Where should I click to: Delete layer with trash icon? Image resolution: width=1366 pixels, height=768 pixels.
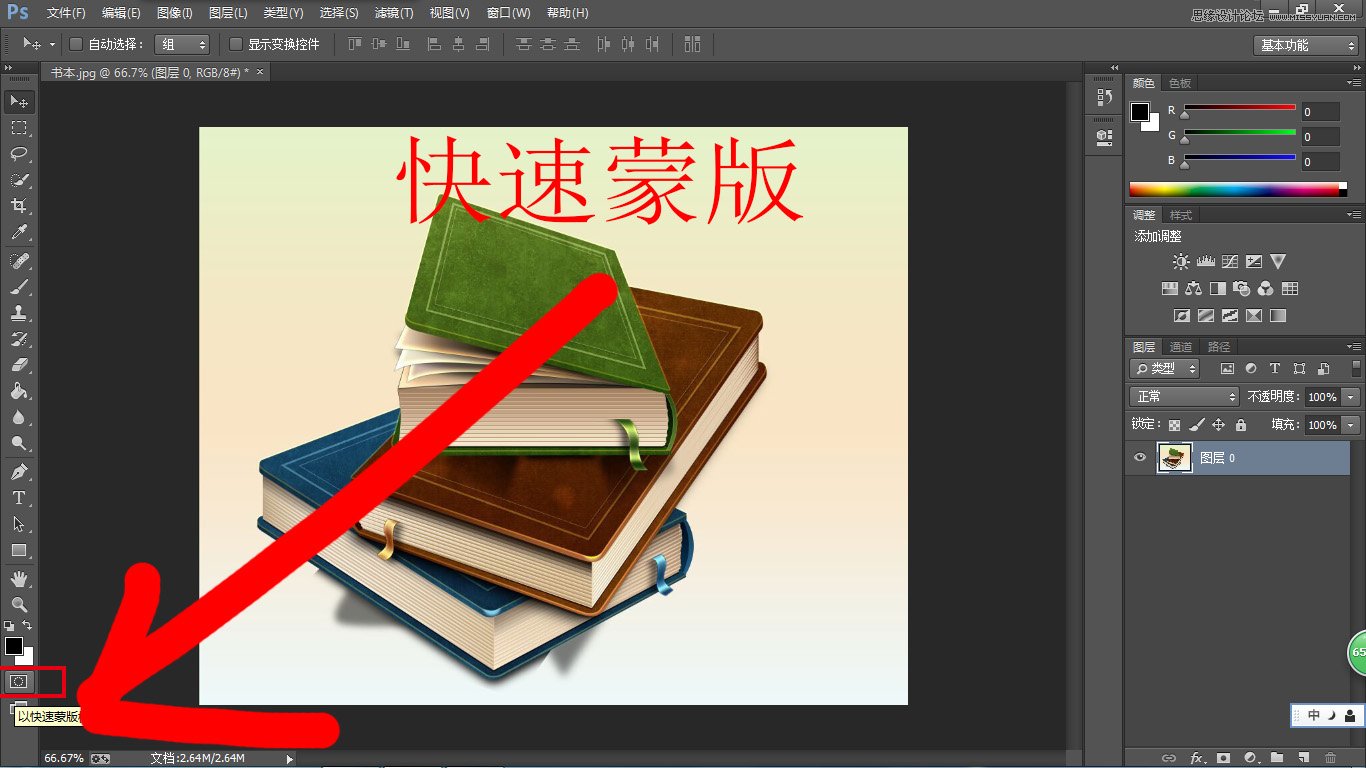click(1330, 758)
